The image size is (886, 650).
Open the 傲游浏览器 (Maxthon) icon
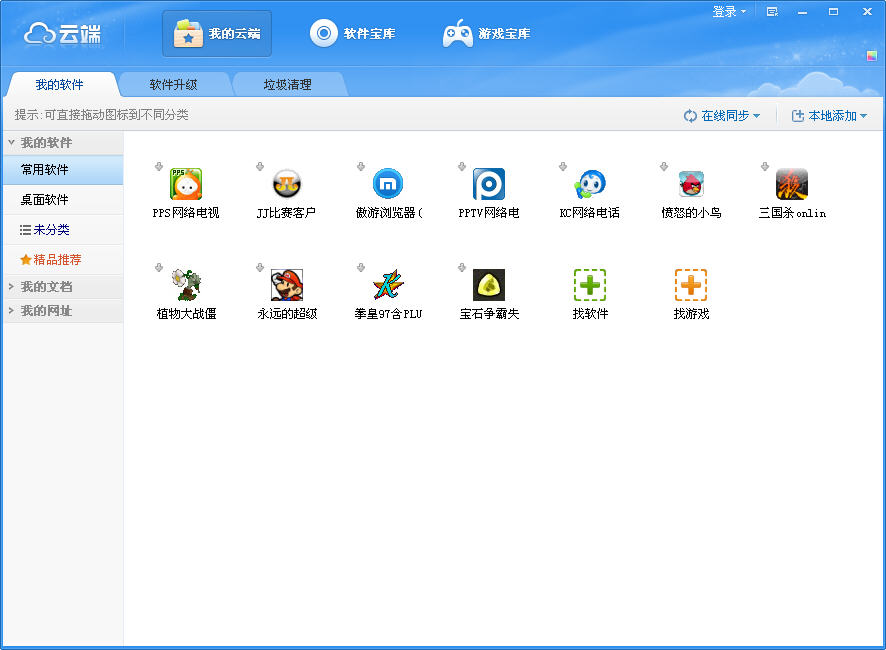point(388,185)
